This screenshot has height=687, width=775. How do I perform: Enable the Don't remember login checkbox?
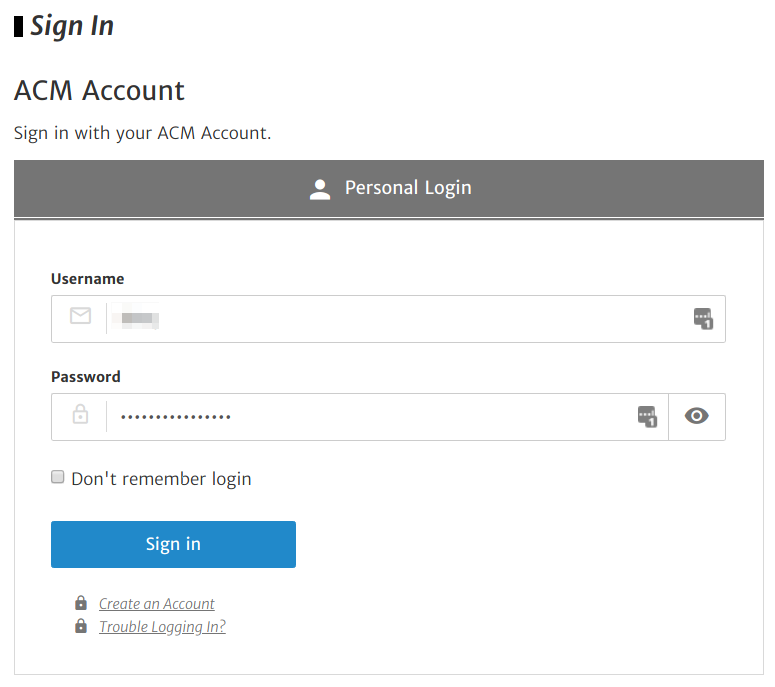pos(58,477)
